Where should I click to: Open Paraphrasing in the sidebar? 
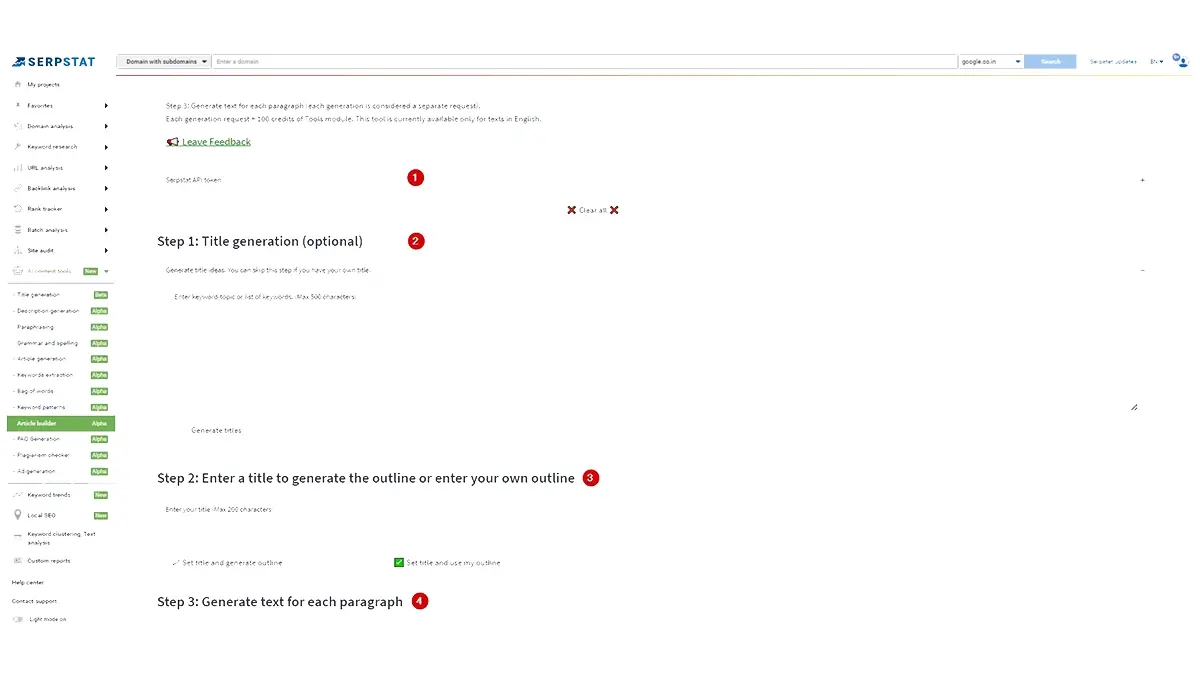(36, 327)
